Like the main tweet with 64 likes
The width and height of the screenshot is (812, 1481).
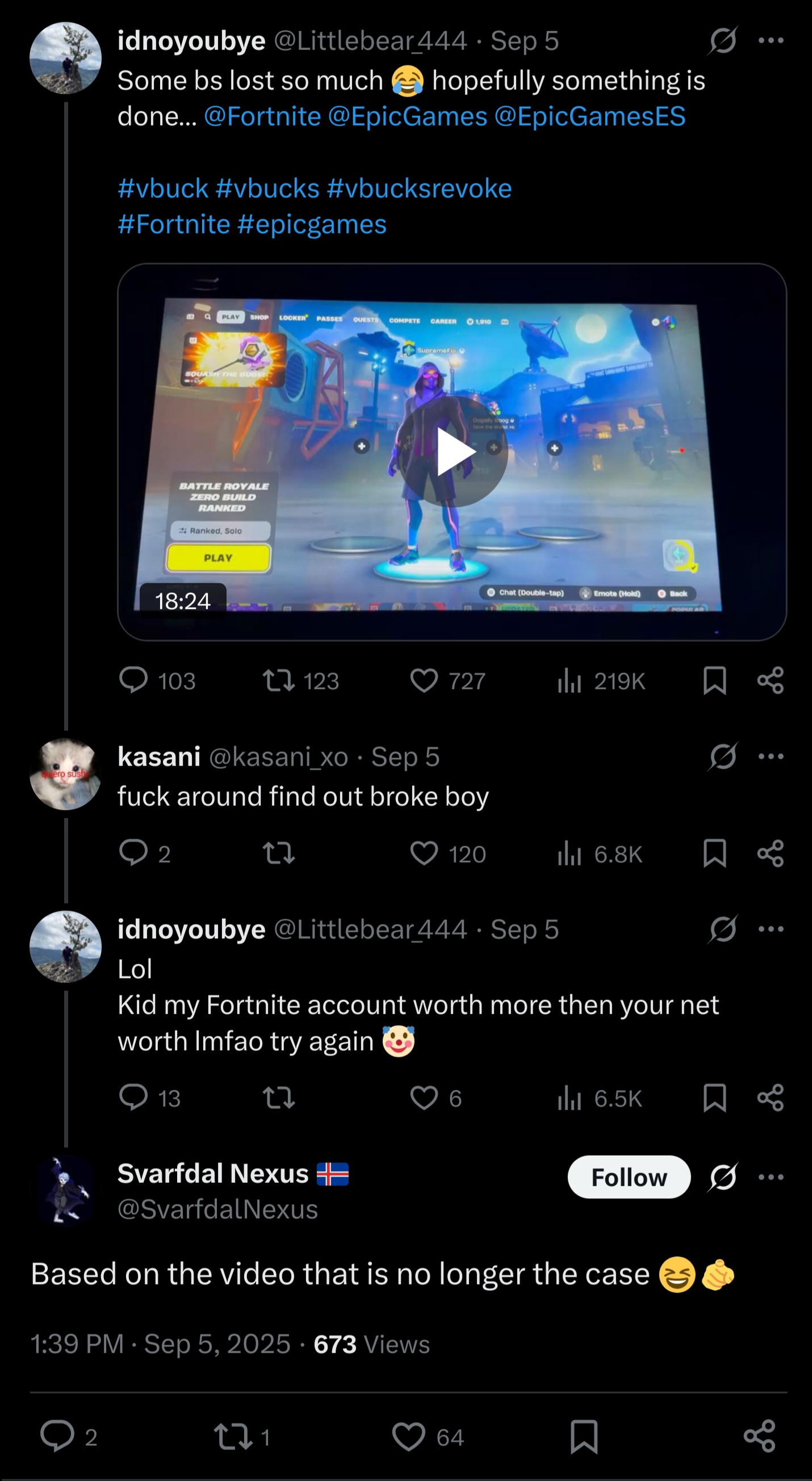[x=428, y=1437]
